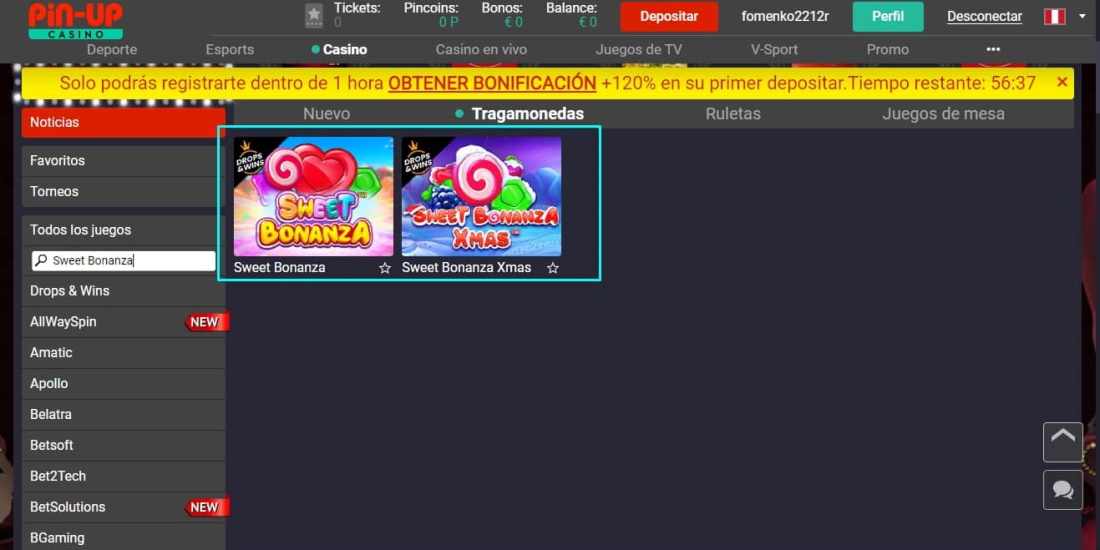Select BGaming provider

point(123,538)
